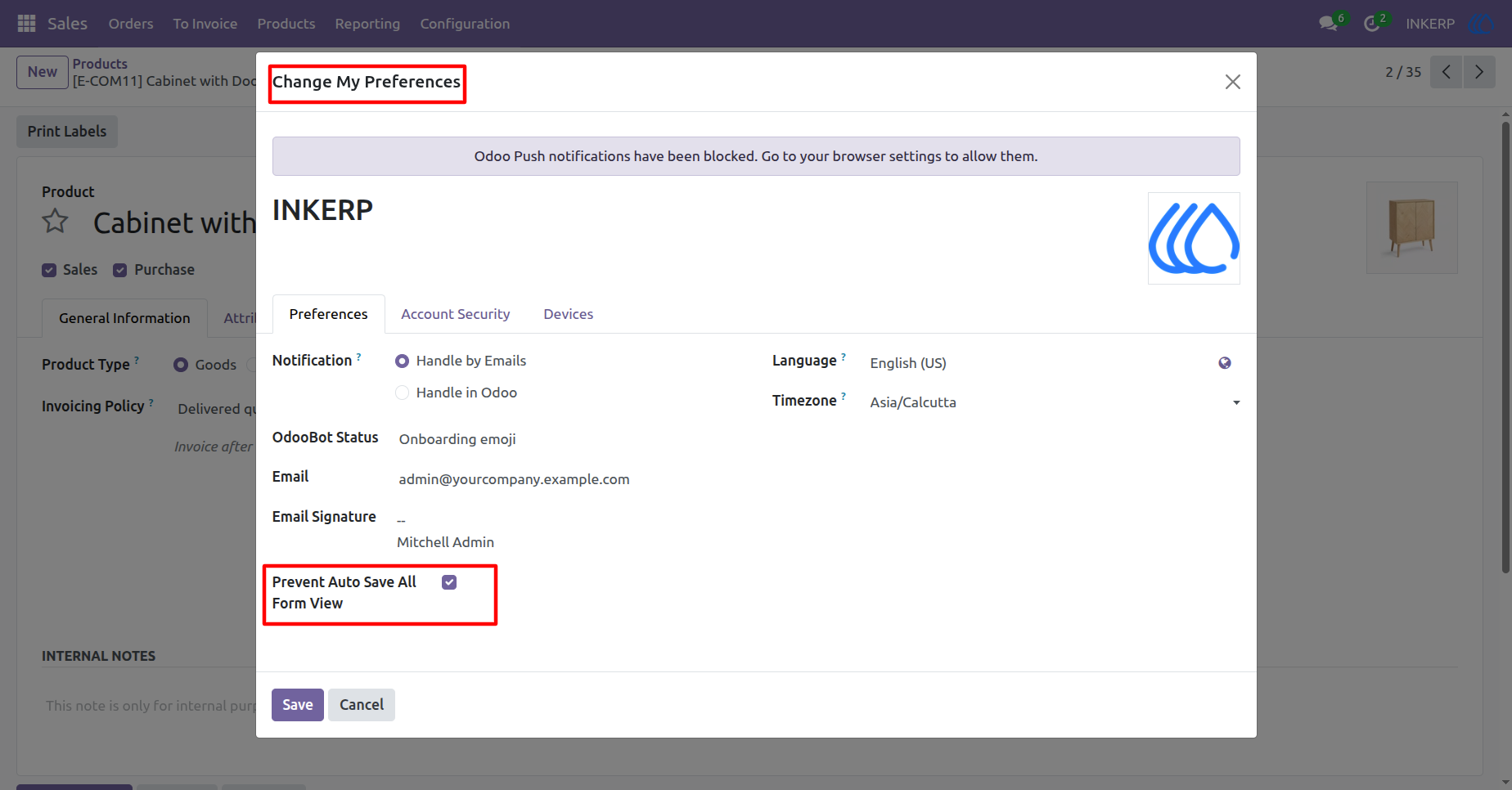Go to next record arrow

coord(1479,72)
